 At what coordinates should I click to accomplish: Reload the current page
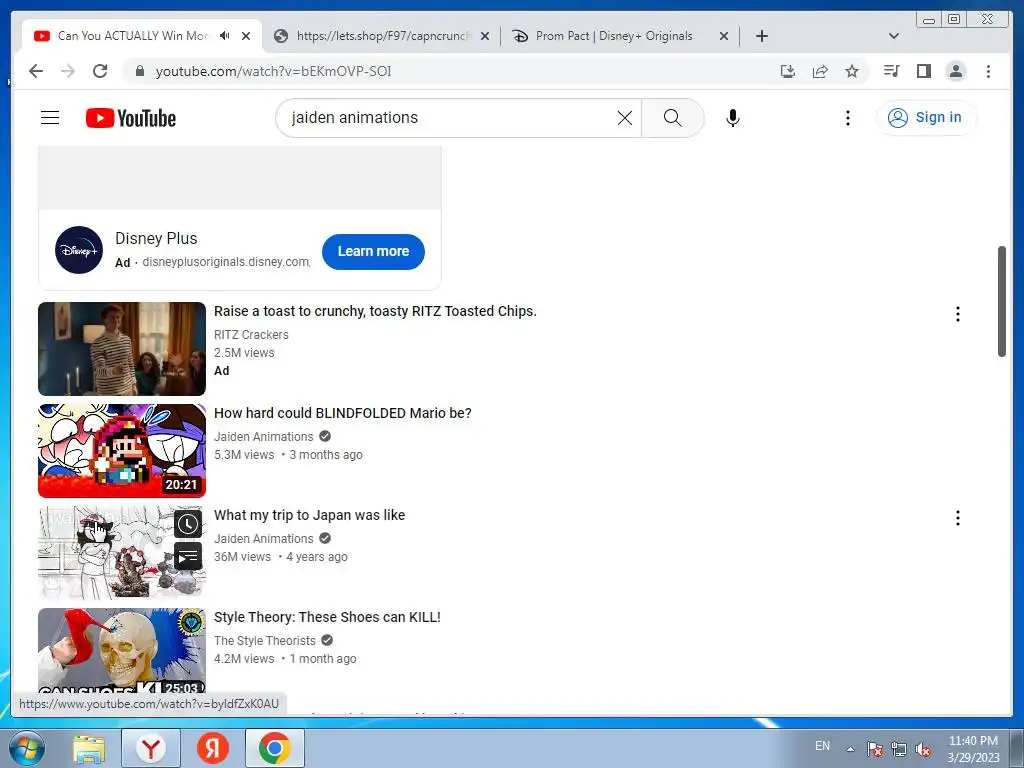[100, 71]
